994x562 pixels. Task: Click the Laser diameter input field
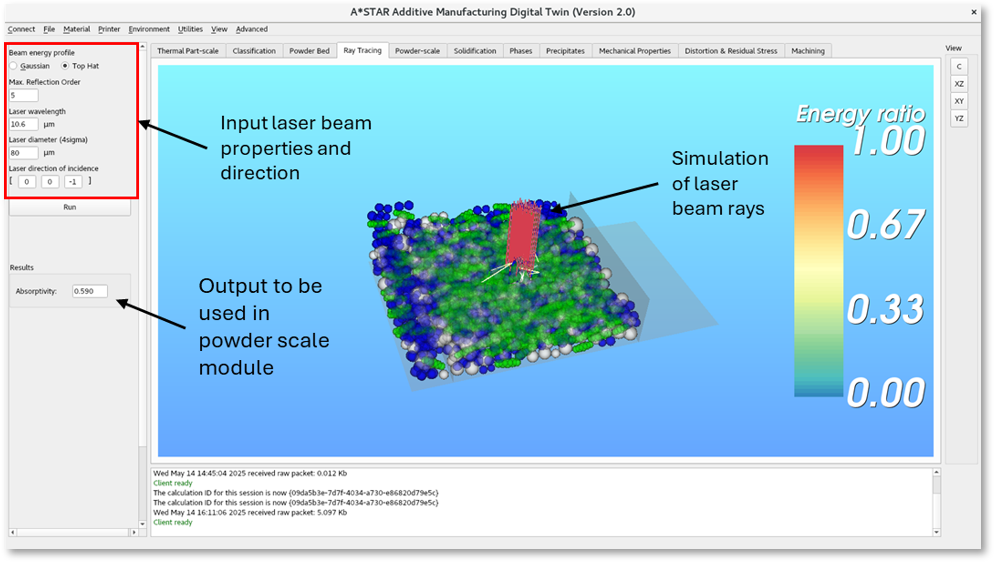click(23, 153)
